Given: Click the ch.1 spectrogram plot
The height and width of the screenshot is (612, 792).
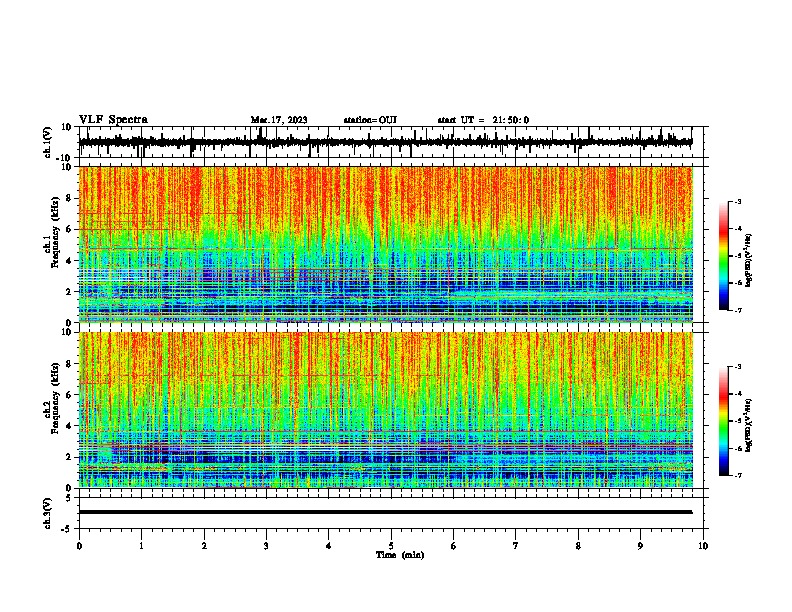Looking at the screenshot, I should pos(385,244).
